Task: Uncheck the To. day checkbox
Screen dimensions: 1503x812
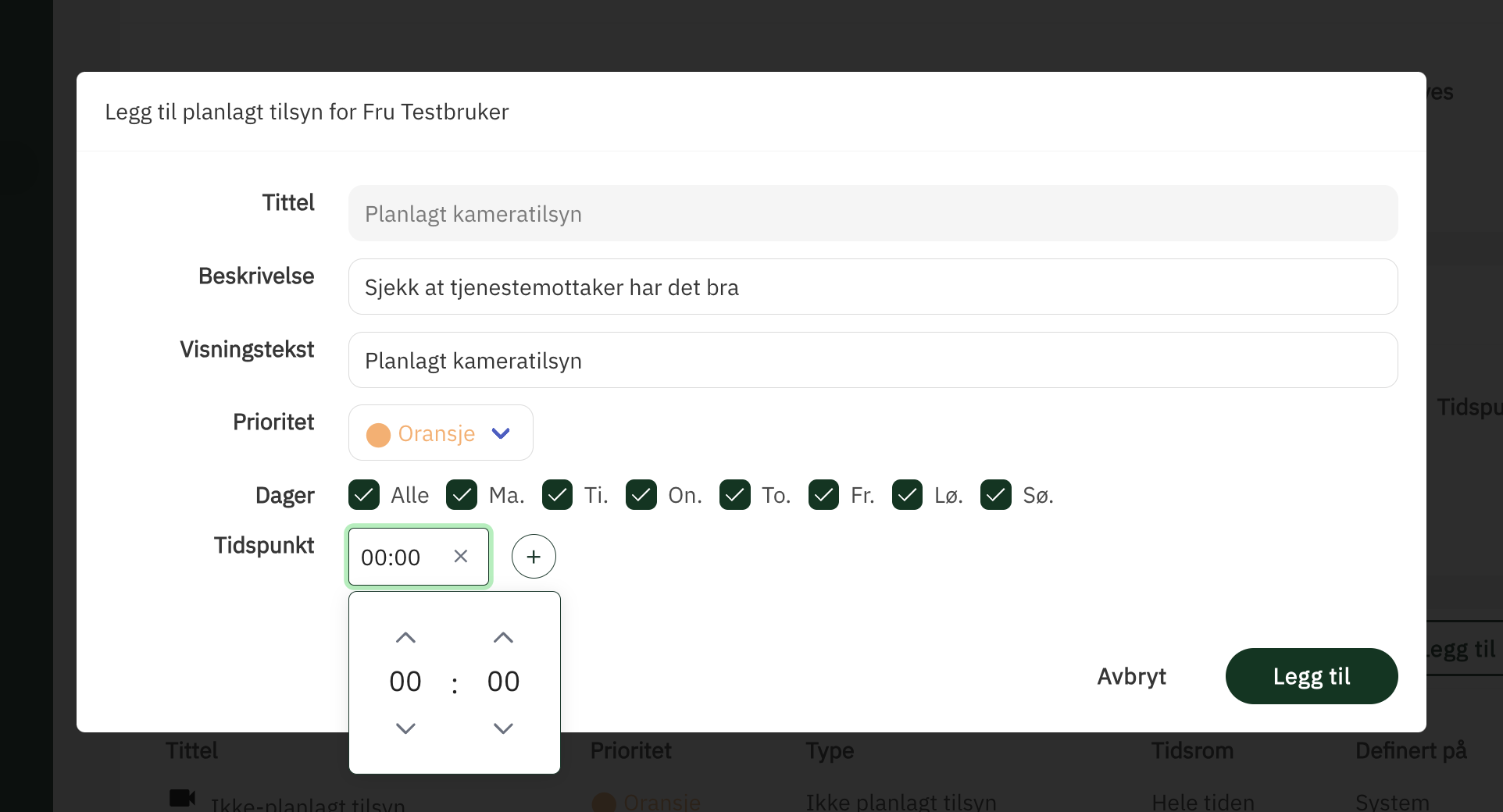Action: [x=735, y=495]
